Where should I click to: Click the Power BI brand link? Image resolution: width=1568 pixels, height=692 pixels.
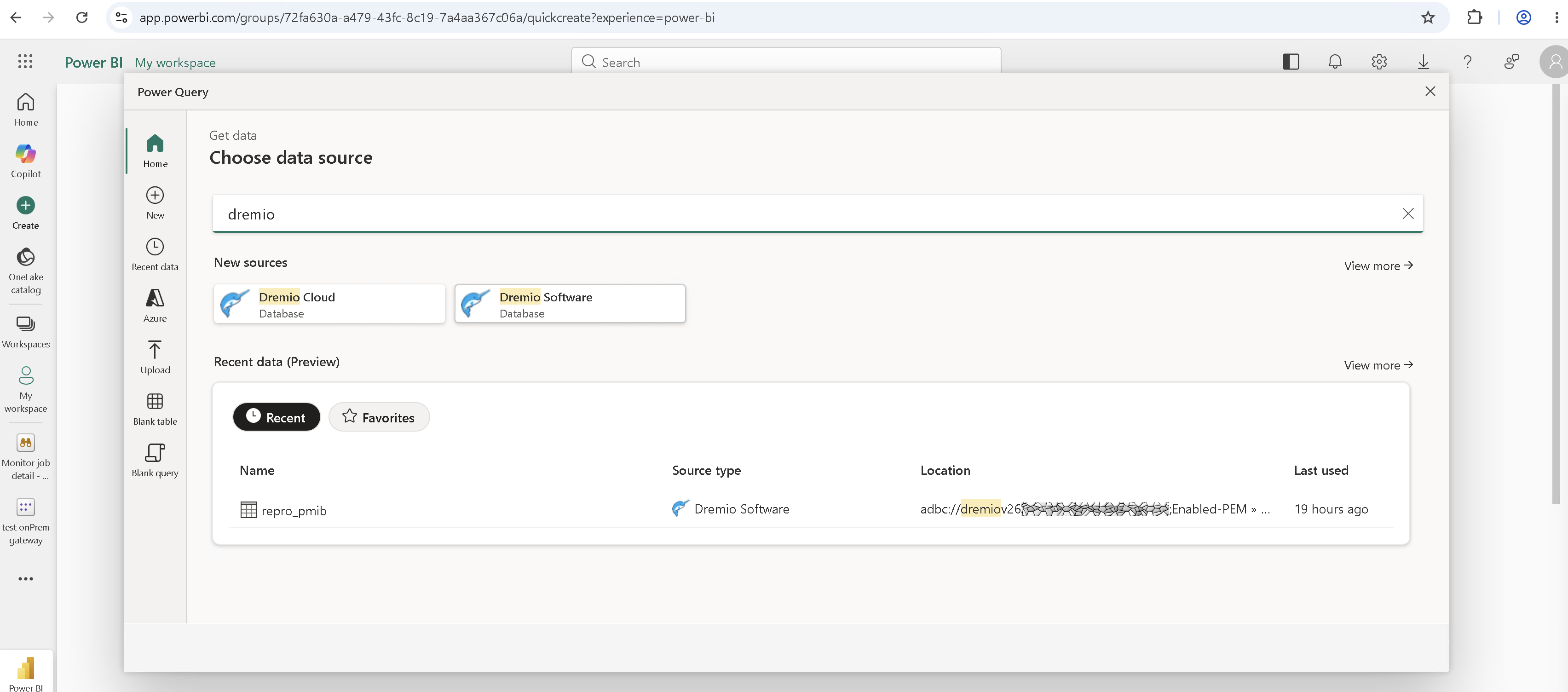click(93, 63)
